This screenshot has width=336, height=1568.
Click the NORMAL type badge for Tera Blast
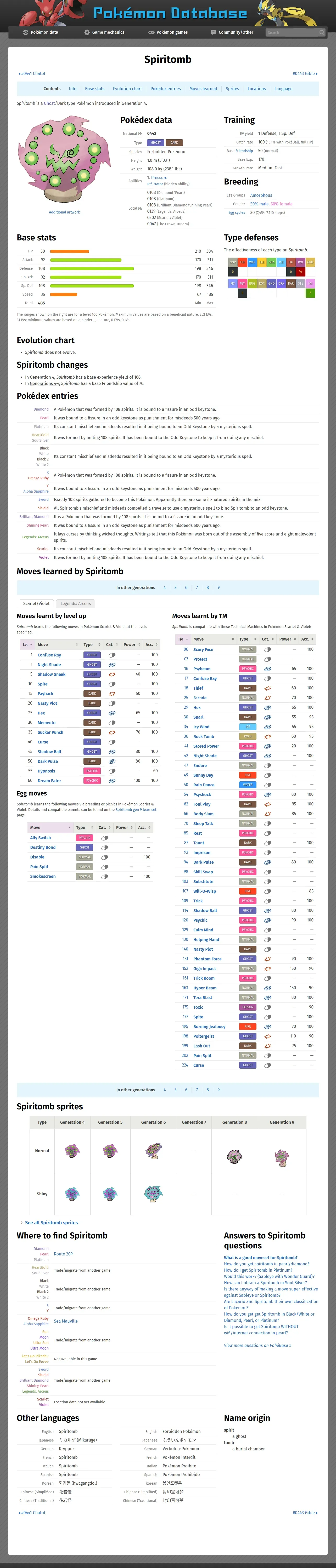click(x=248, y=998)
